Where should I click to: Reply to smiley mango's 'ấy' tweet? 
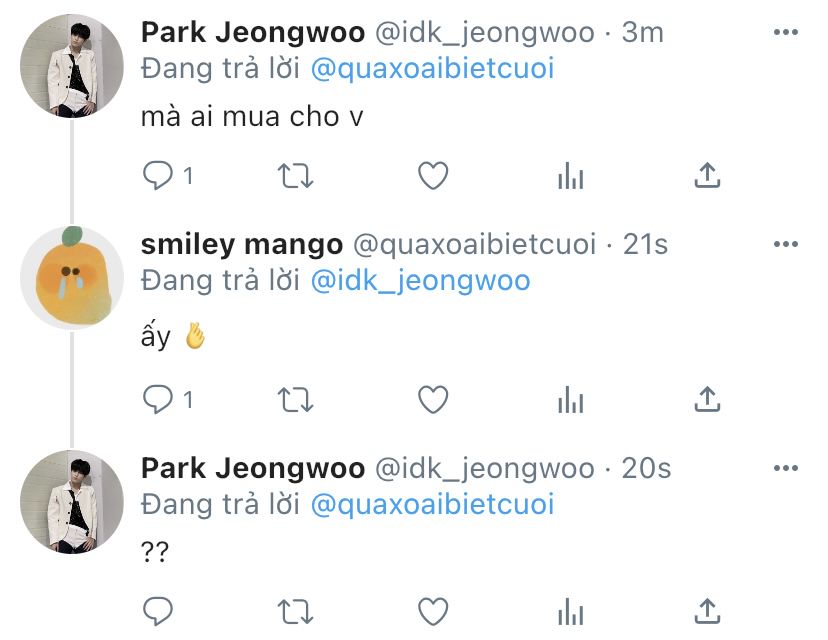point(158,399)
